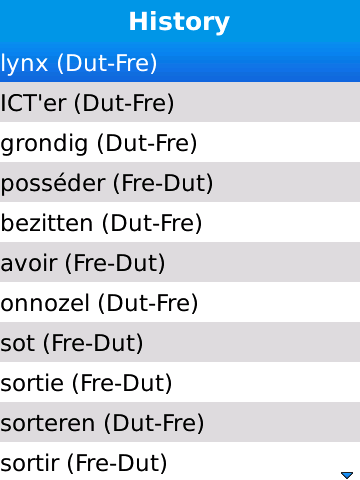Click the (Fre-Dut) label after sortie
Viewport: 360px width, 480px height.
tap(122, 383)
